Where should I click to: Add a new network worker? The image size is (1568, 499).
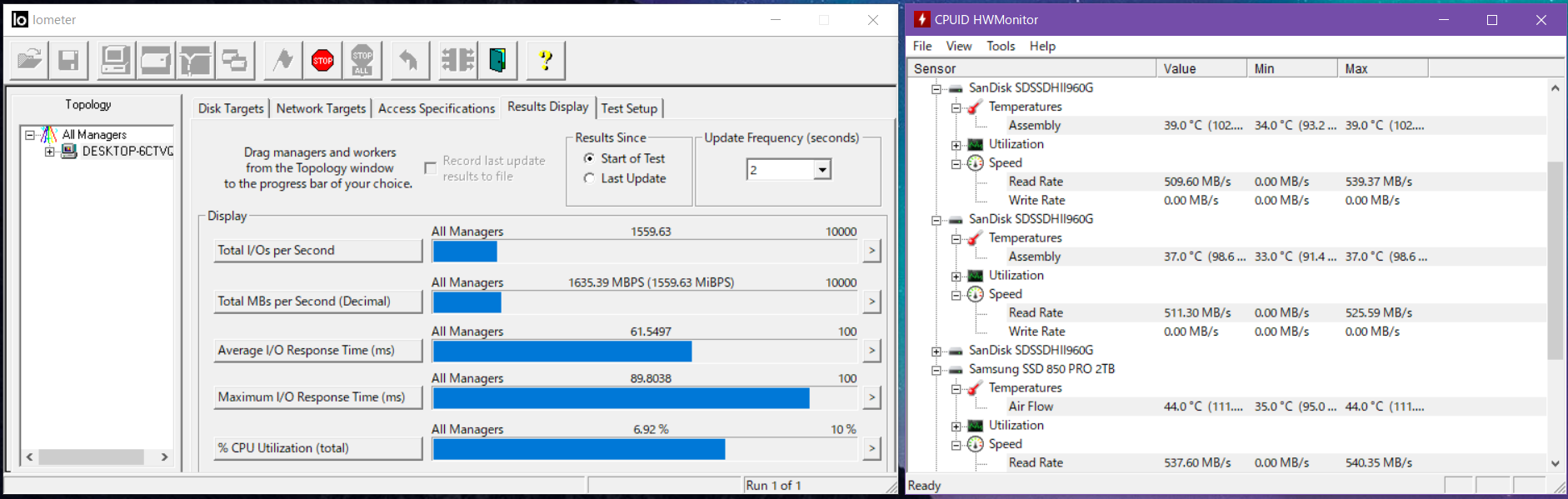click(x=195, y=60)
